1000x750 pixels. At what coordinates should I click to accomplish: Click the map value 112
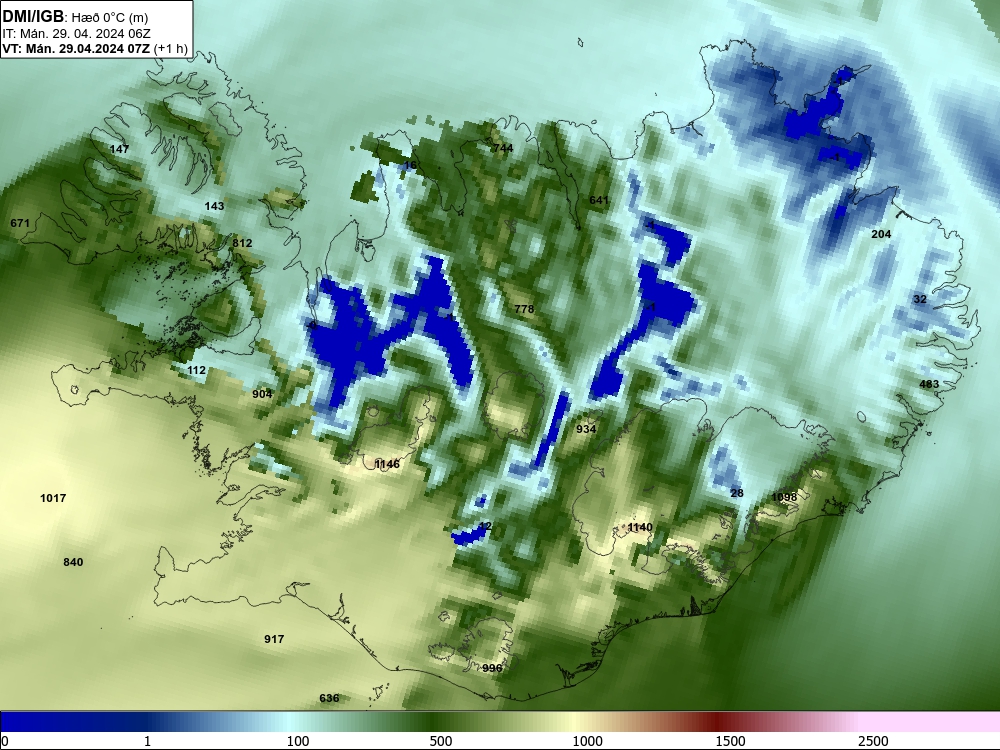(196, 370)
